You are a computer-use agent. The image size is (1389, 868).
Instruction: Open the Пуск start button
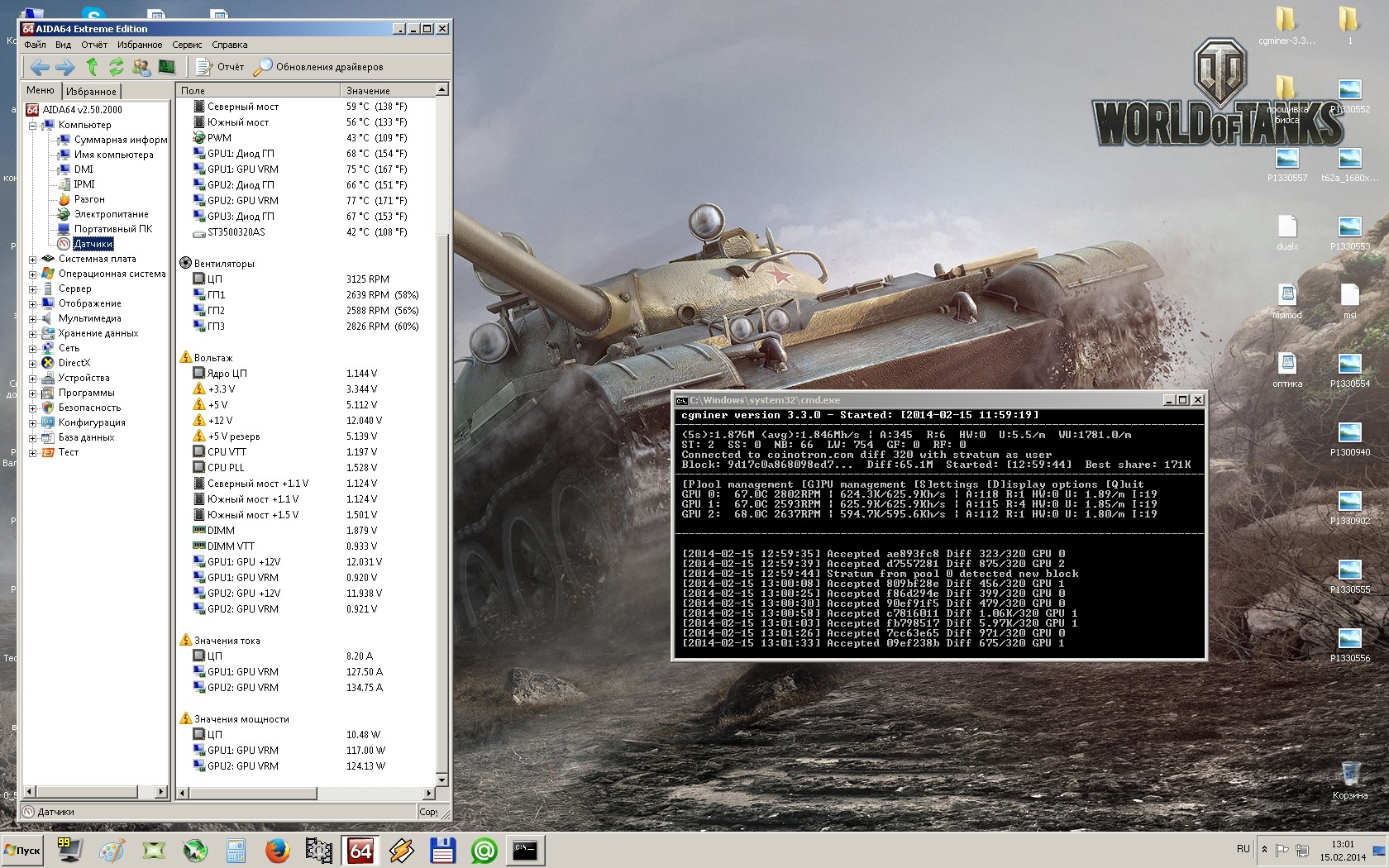tap(23, 851)
